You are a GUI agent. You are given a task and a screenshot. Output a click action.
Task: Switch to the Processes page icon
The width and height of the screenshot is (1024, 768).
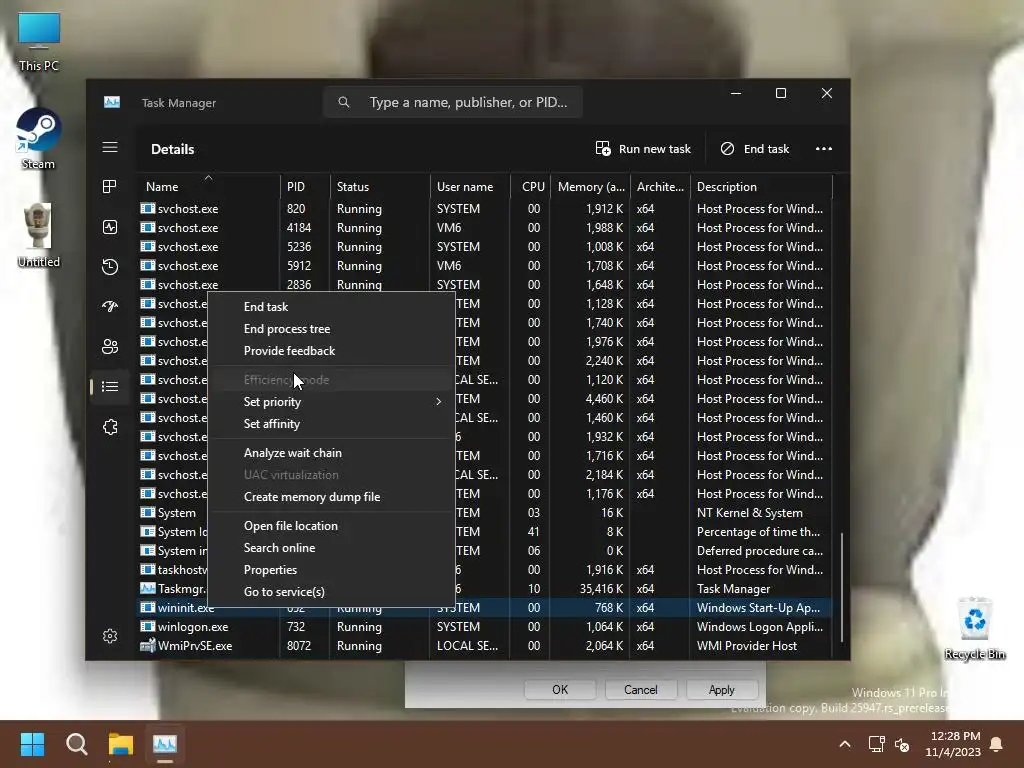110,187
